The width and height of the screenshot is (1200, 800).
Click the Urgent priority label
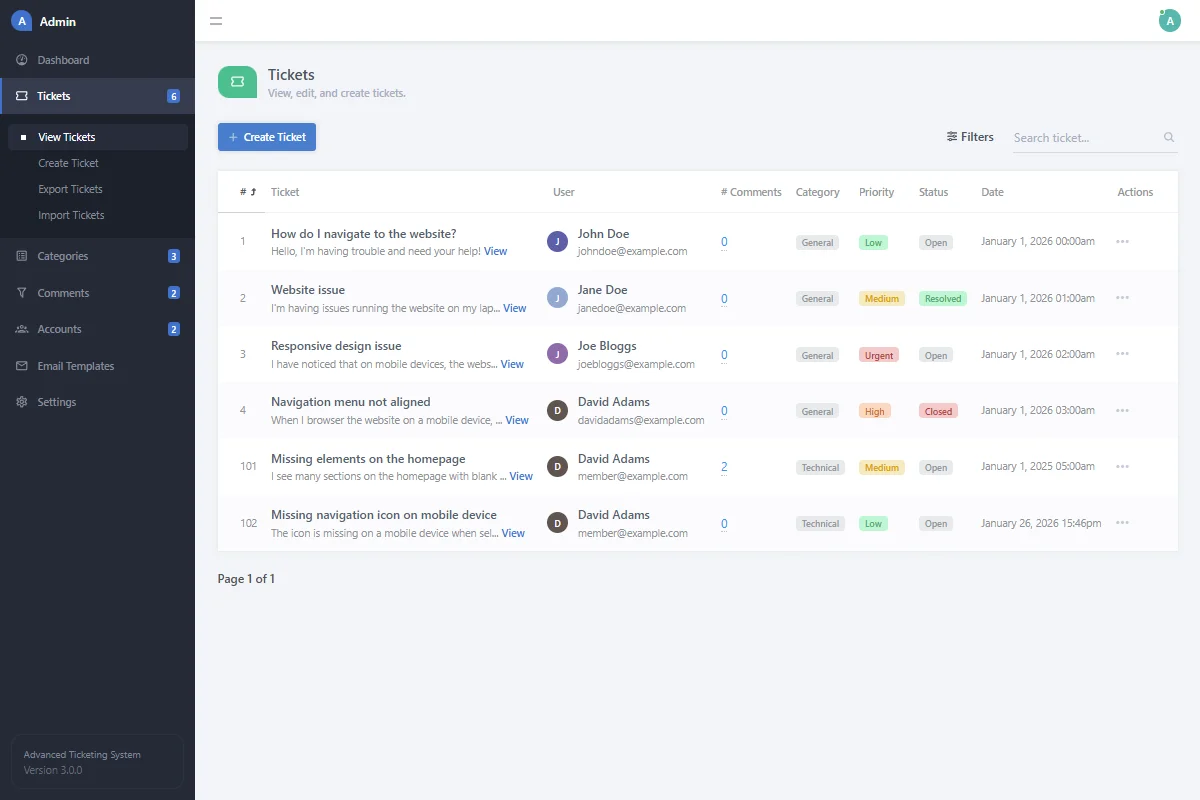(x=879, y=355)
